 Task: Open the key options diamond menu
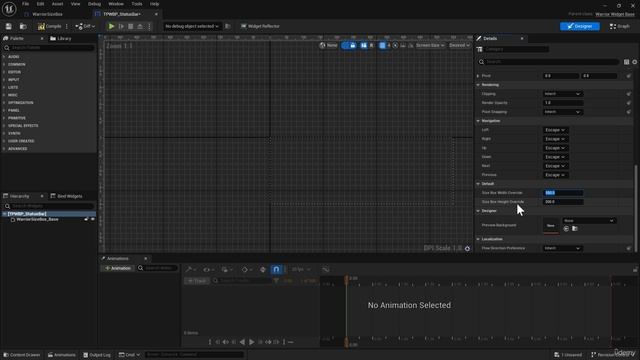246,269
